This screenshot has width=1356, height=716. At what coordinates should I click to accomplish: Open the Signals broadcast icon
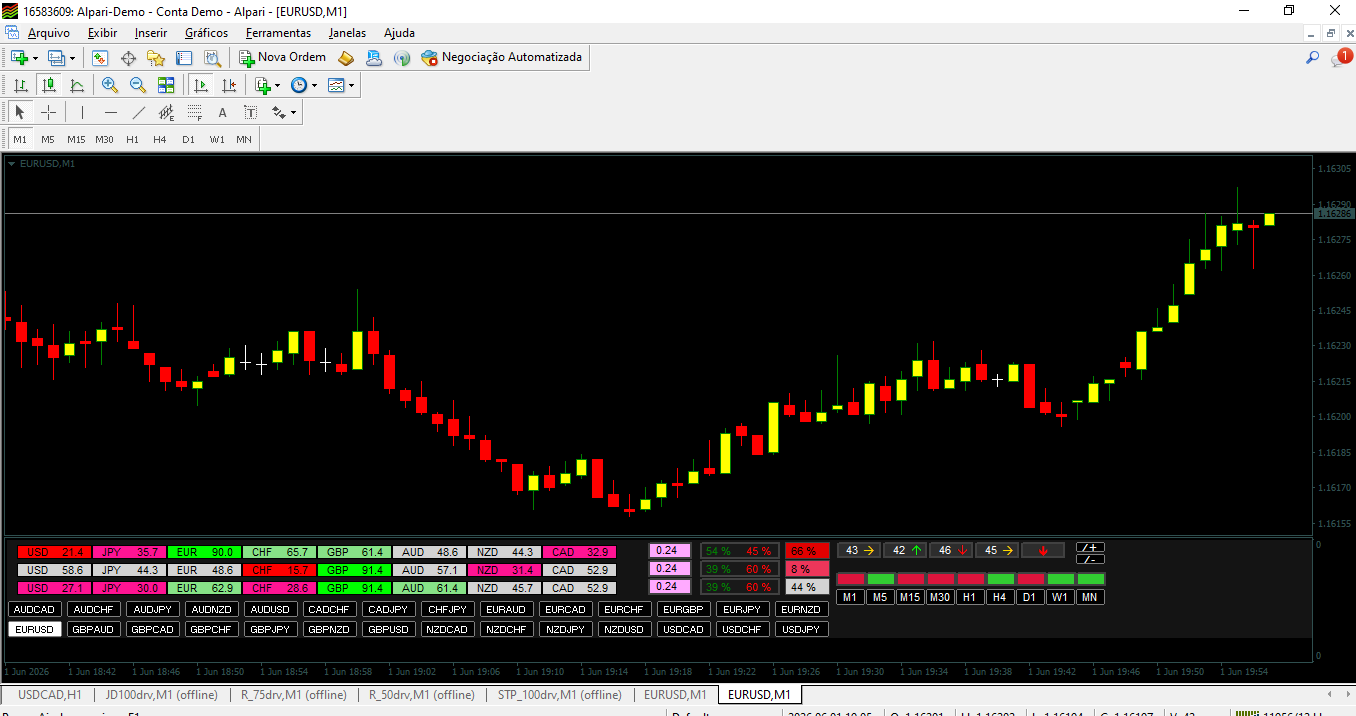402,58
